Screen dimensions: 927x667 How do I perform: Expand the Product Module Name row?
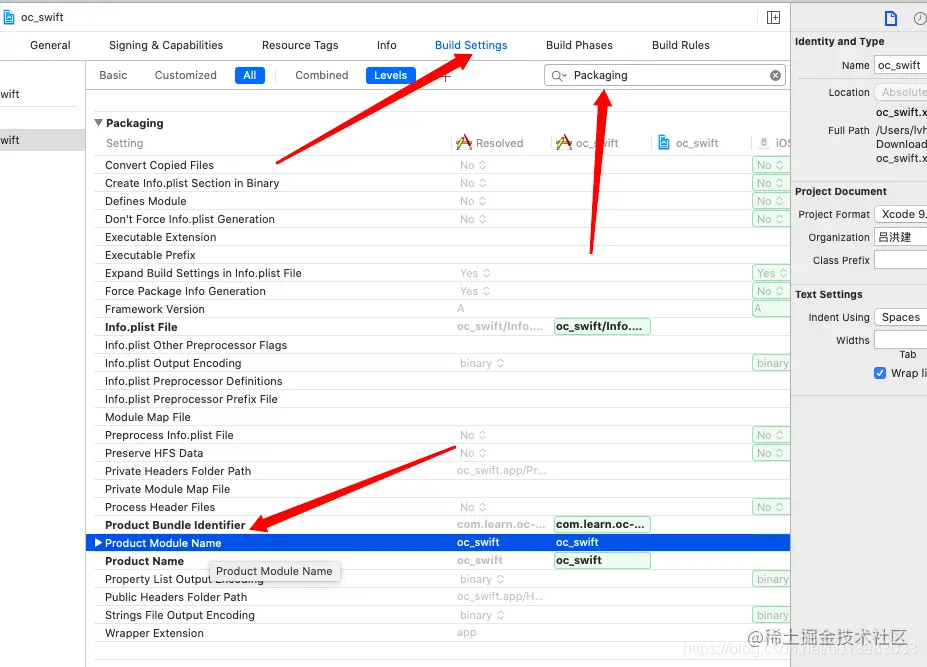(98, 542)
